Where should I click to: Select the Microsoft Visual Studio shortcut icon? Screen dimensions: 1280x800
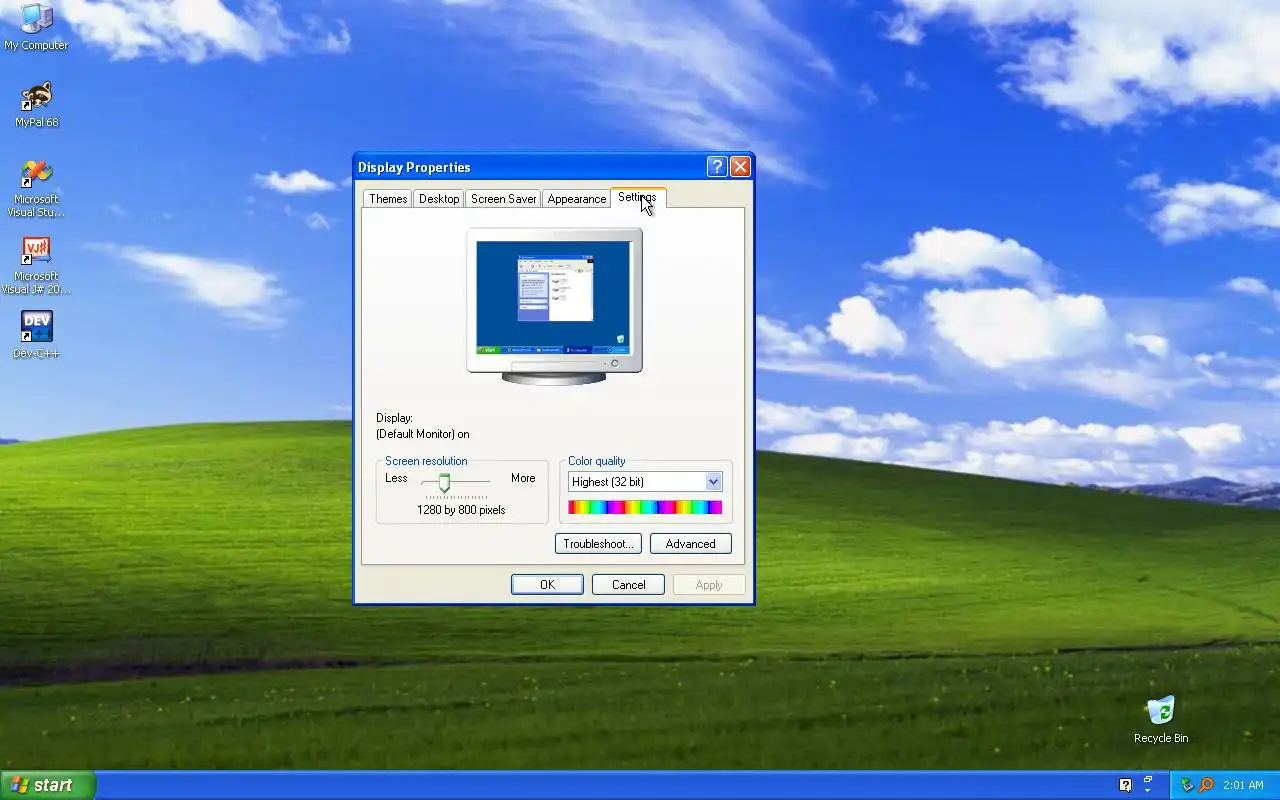(x=36, y=188)
